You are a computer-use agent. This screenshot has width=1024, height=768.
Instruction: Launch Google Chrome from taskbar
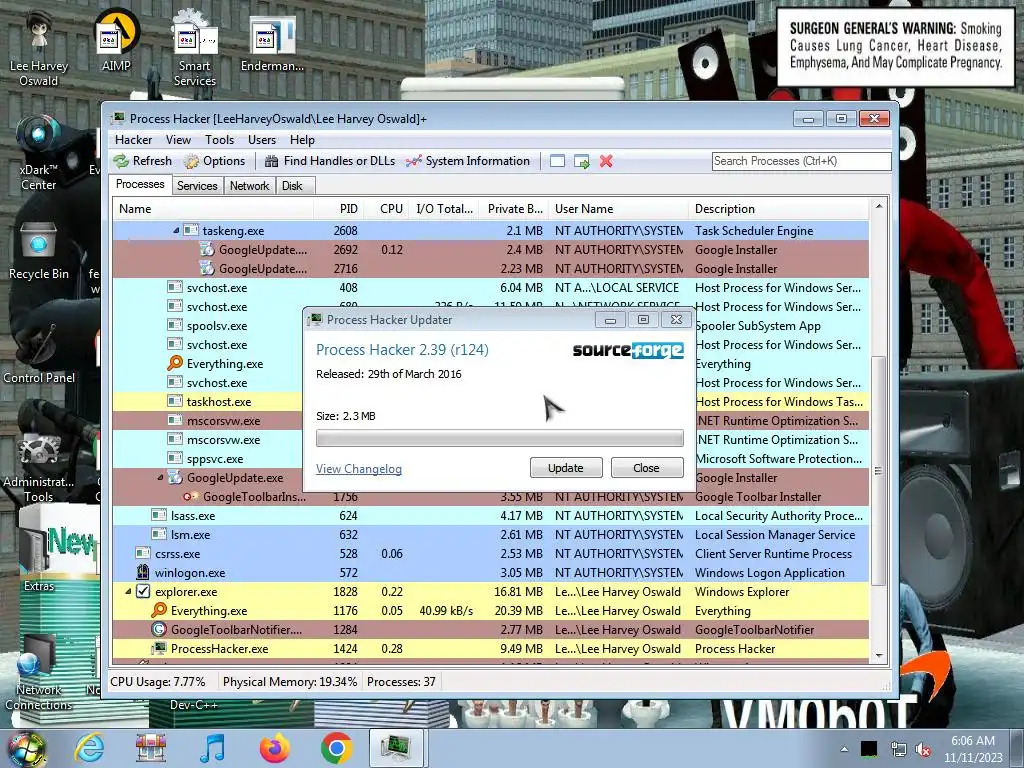pos(337,748)
